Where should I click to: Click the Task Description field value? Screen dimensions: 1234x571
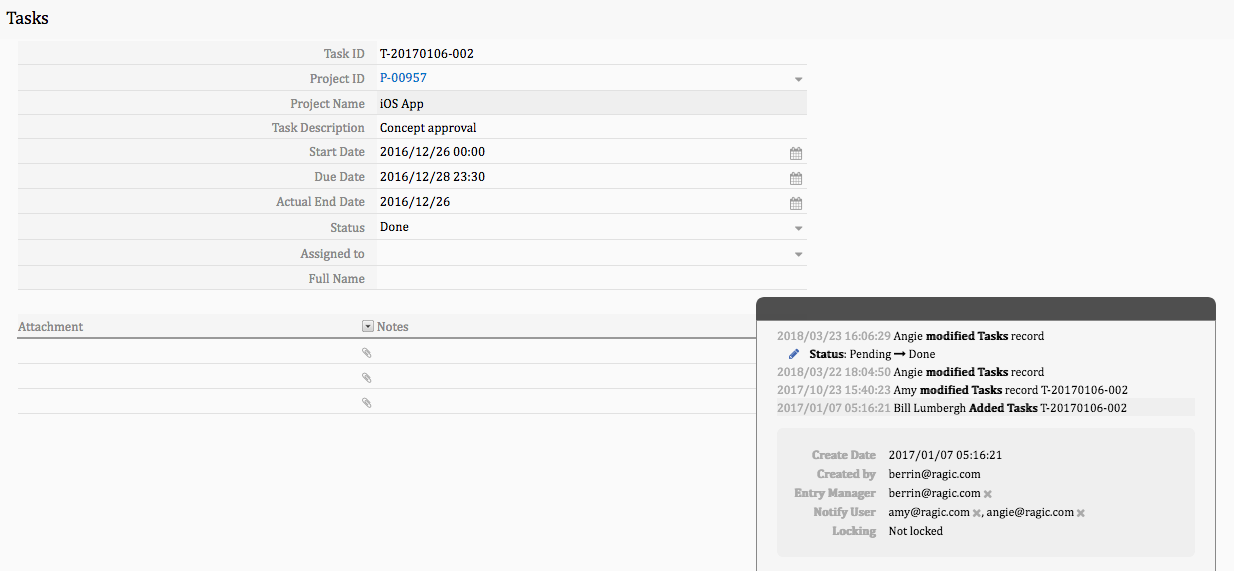428,128
